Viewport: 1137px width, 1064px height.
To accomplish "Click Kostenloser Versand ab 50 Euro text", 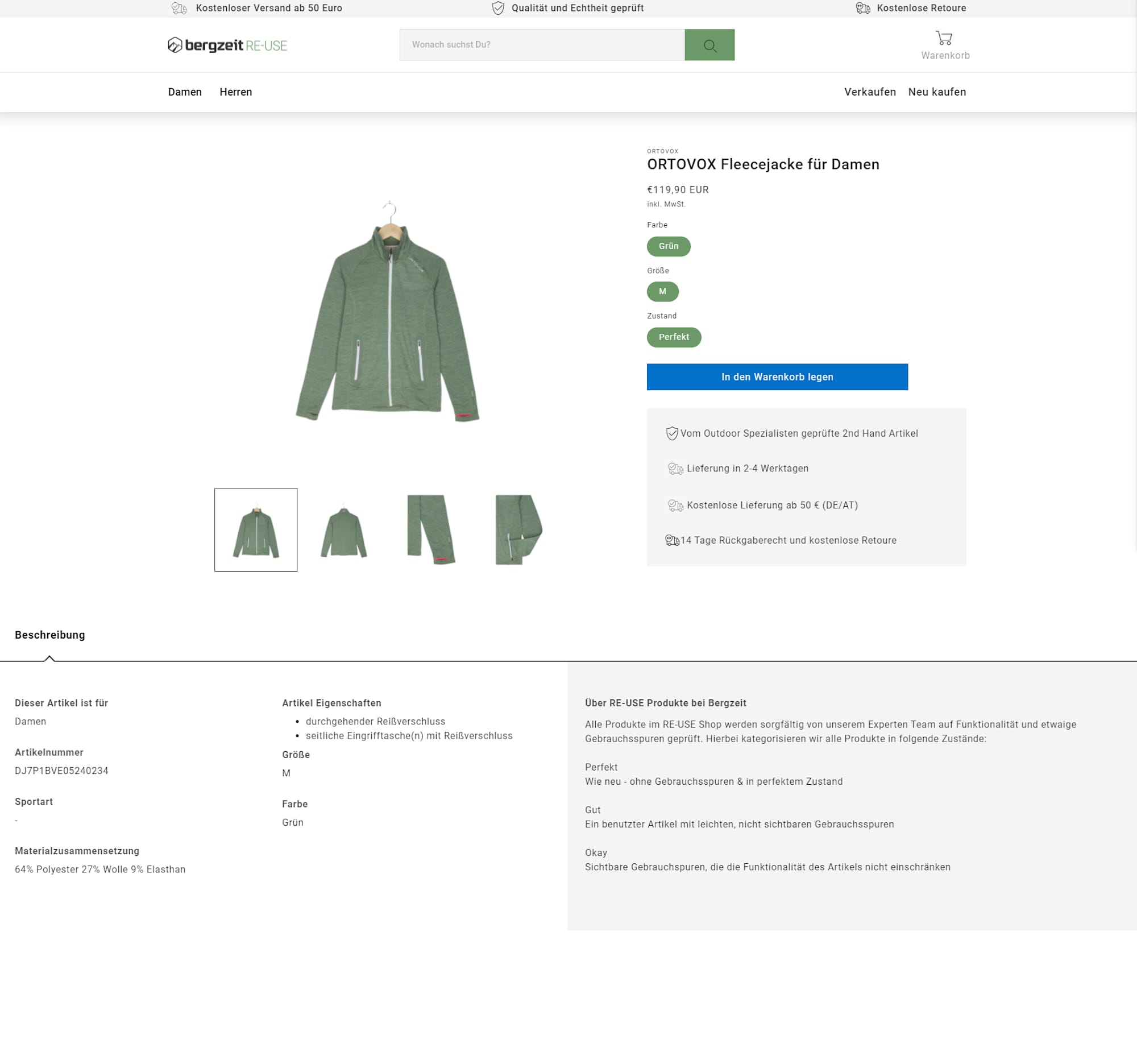I will point(269,8).
